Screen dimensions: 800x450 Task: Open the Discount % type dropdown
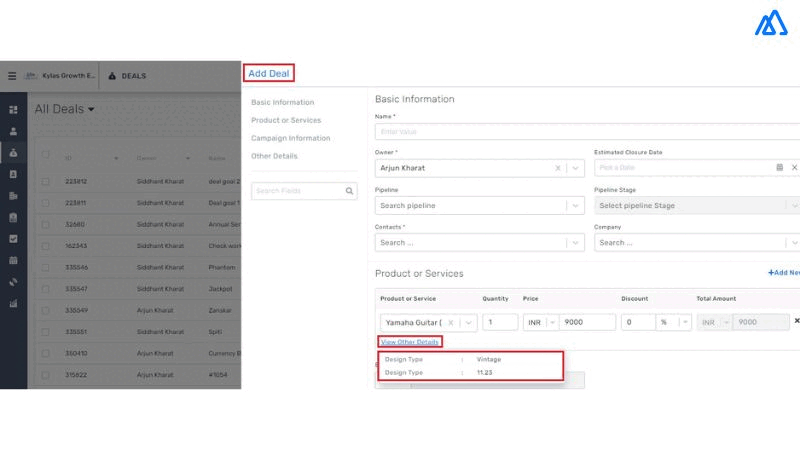click(685, 322)
